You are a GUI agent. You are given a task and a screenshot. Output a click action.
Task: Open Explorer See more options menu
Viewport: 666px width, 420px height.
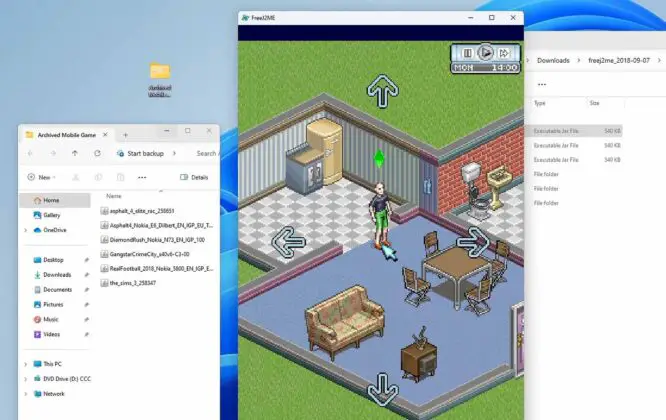point(142,178)
